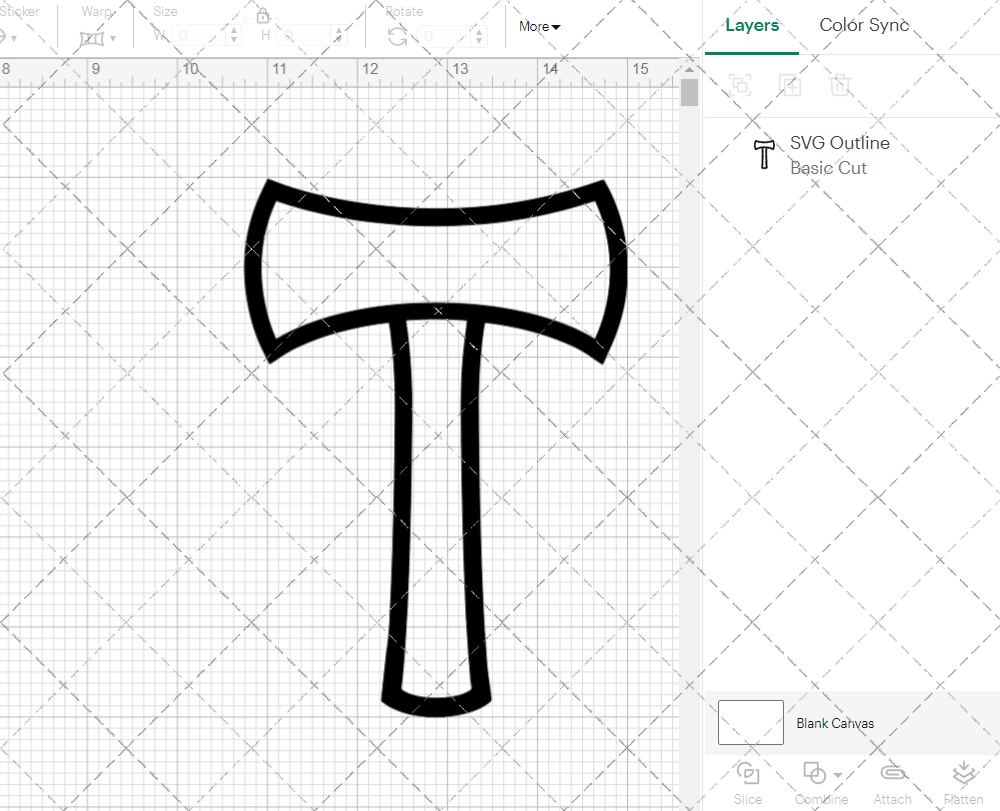1000x811 pixels.
Task: Click the Basic Cut label
Action: click(829, 168)
